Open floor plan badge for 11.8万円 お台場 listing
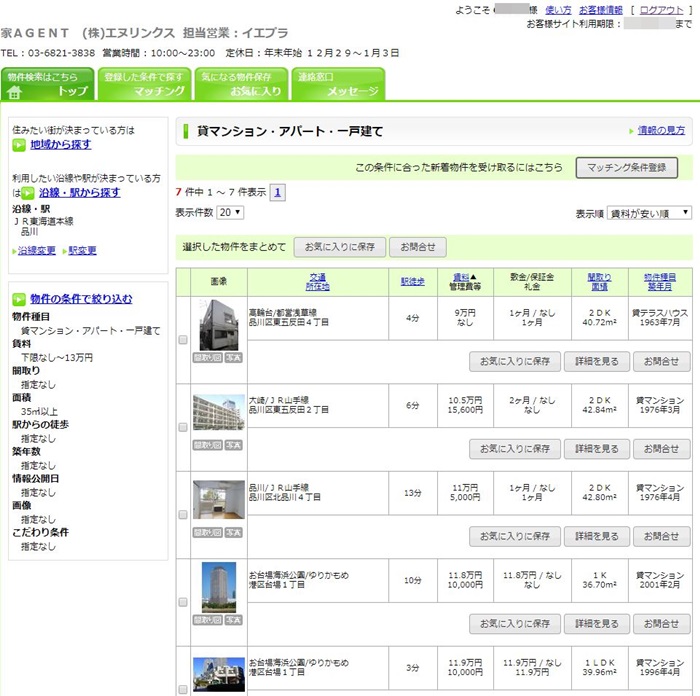Screen dimensions: 700x696 tap(208, 620)
